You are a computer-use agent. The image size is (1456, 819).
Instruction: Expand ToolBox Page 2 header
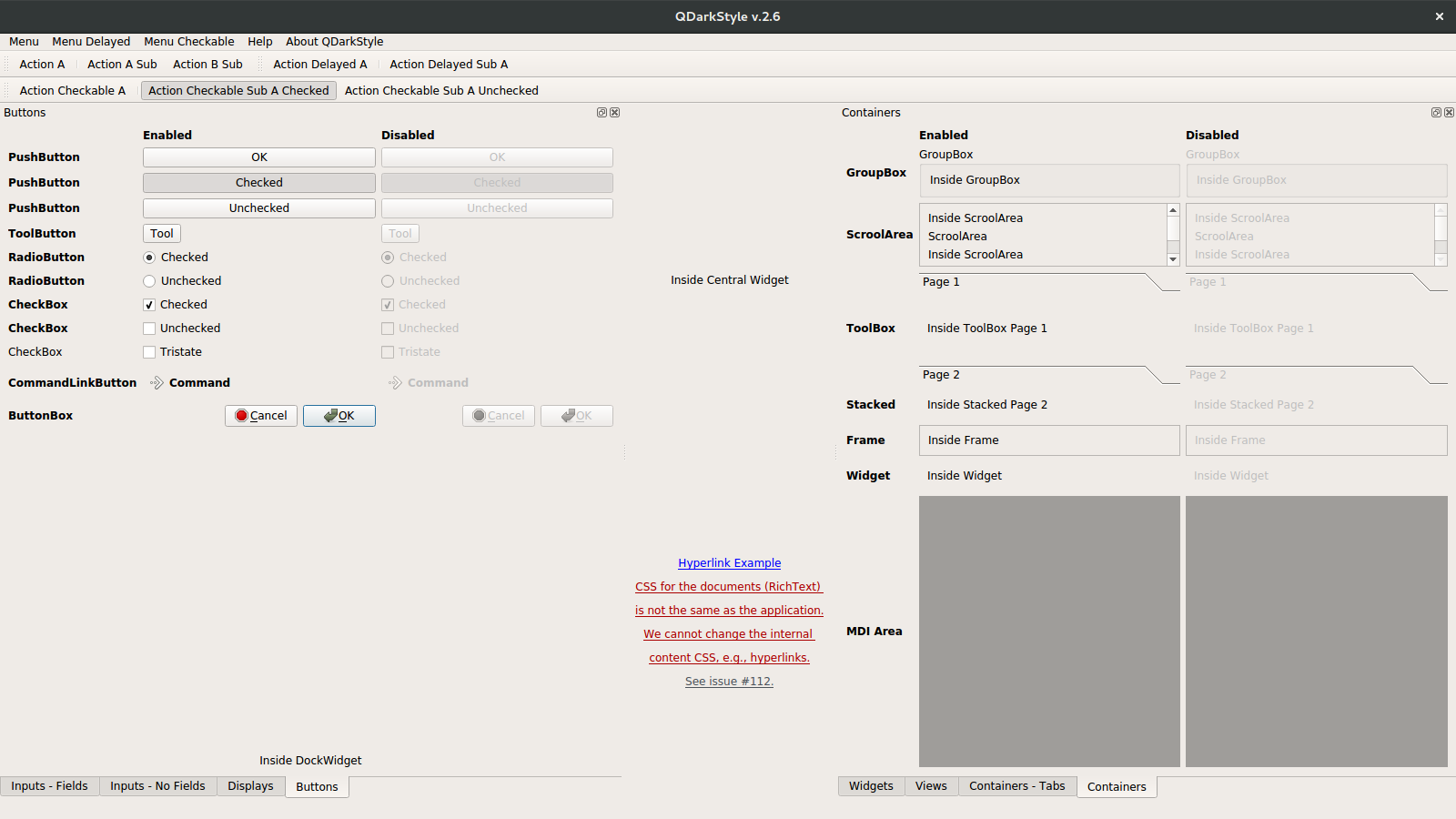pyautogui.click(x=1049, y=375)
